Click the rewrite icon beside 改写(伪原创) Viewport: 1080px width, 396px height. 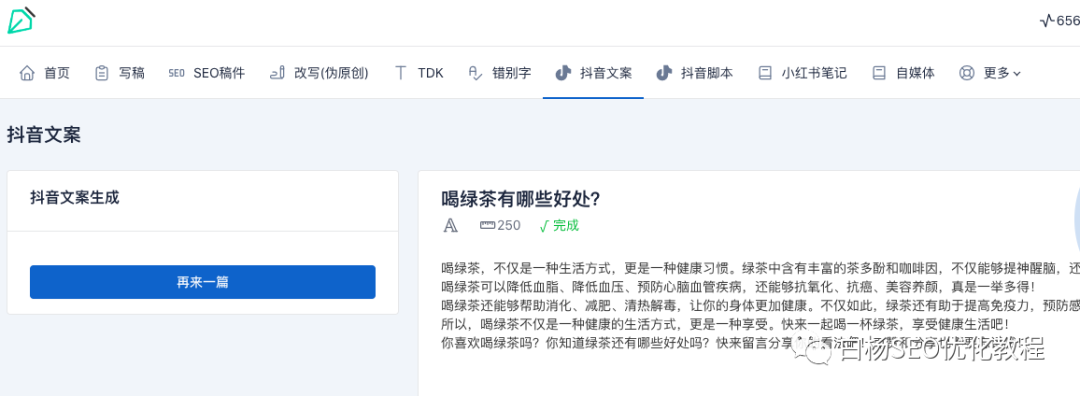277,73
